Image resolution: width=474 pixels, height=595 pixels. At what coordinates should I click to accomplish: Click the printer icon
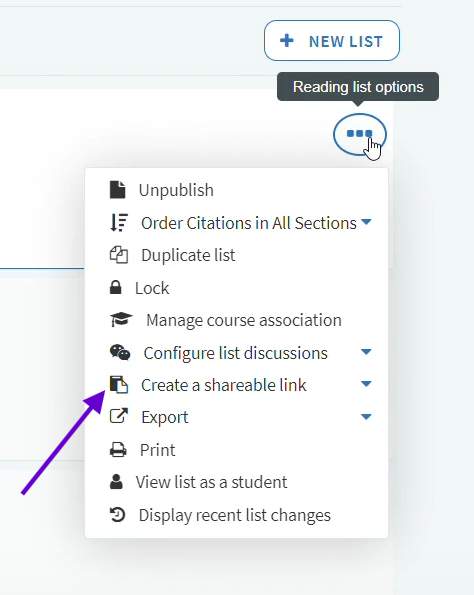pyautogui.click(x=118, y=450)
